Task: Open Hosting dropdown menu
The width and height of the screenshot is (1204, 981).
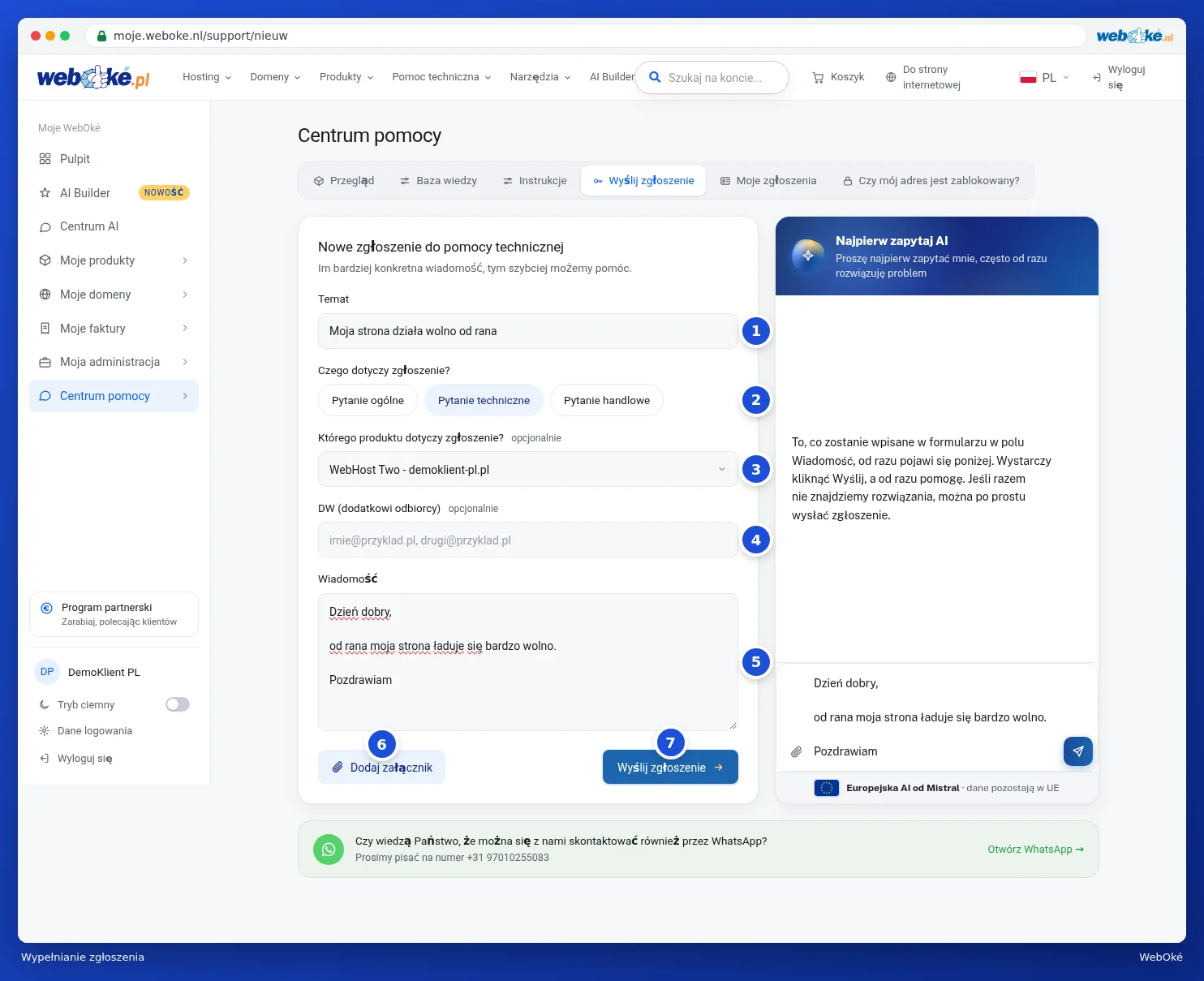Action: [207, 77]
